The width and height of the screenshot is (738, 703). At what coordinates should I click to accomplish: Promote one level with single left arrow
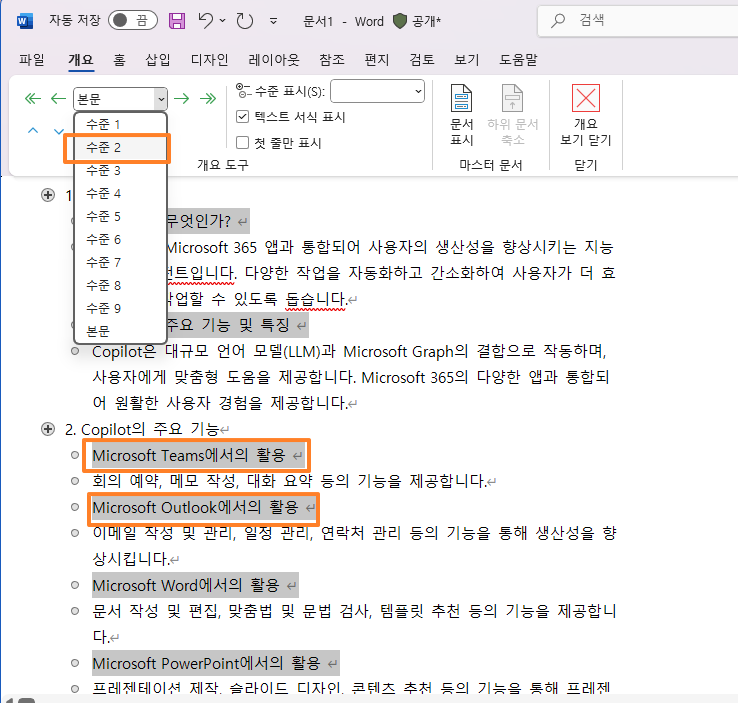point(58,98)
